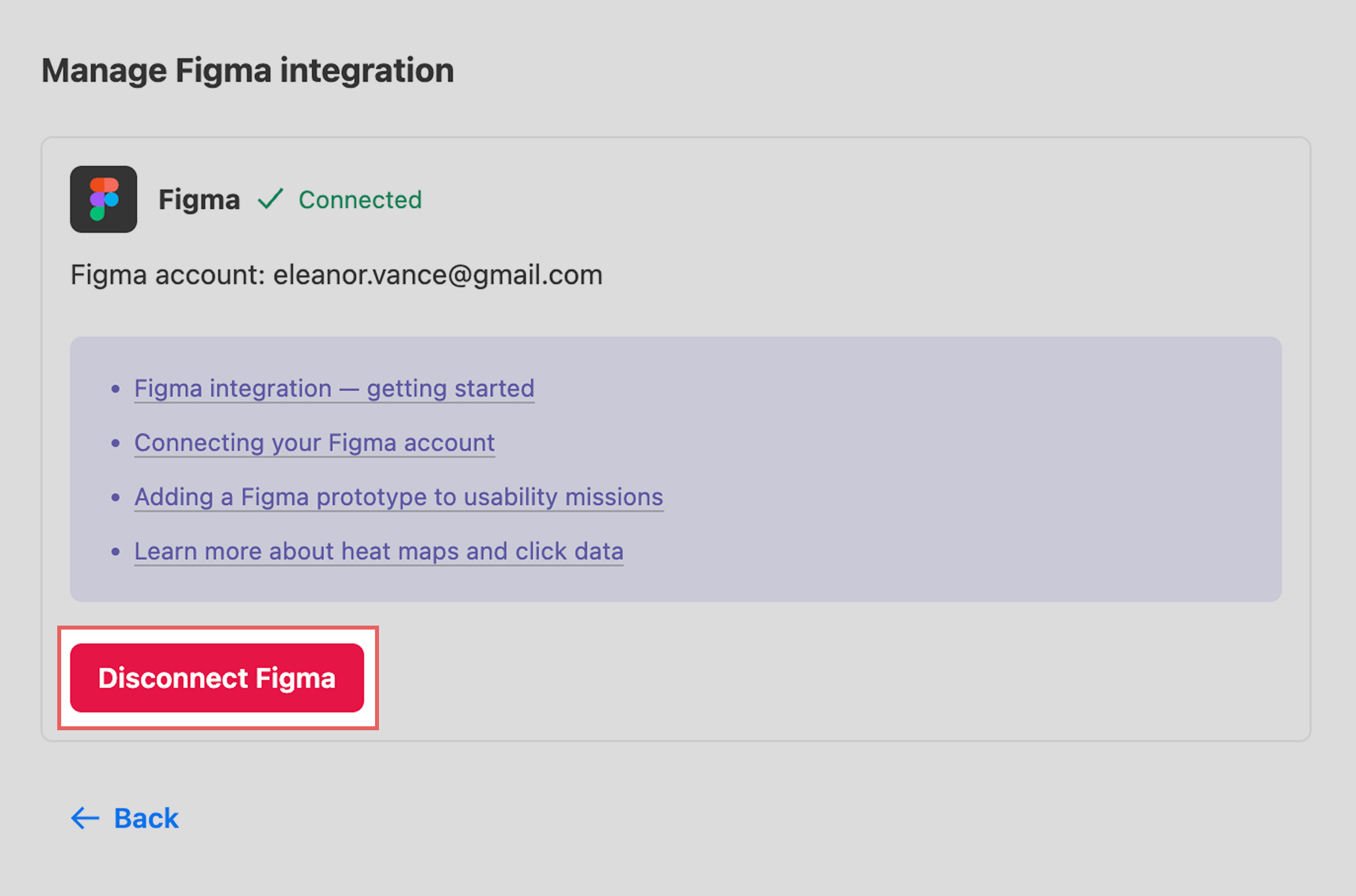Viewport: 1356px width, 896px height.
Task: Click the bold 'Figma' name beside logo
Action: tap(199, 200)
